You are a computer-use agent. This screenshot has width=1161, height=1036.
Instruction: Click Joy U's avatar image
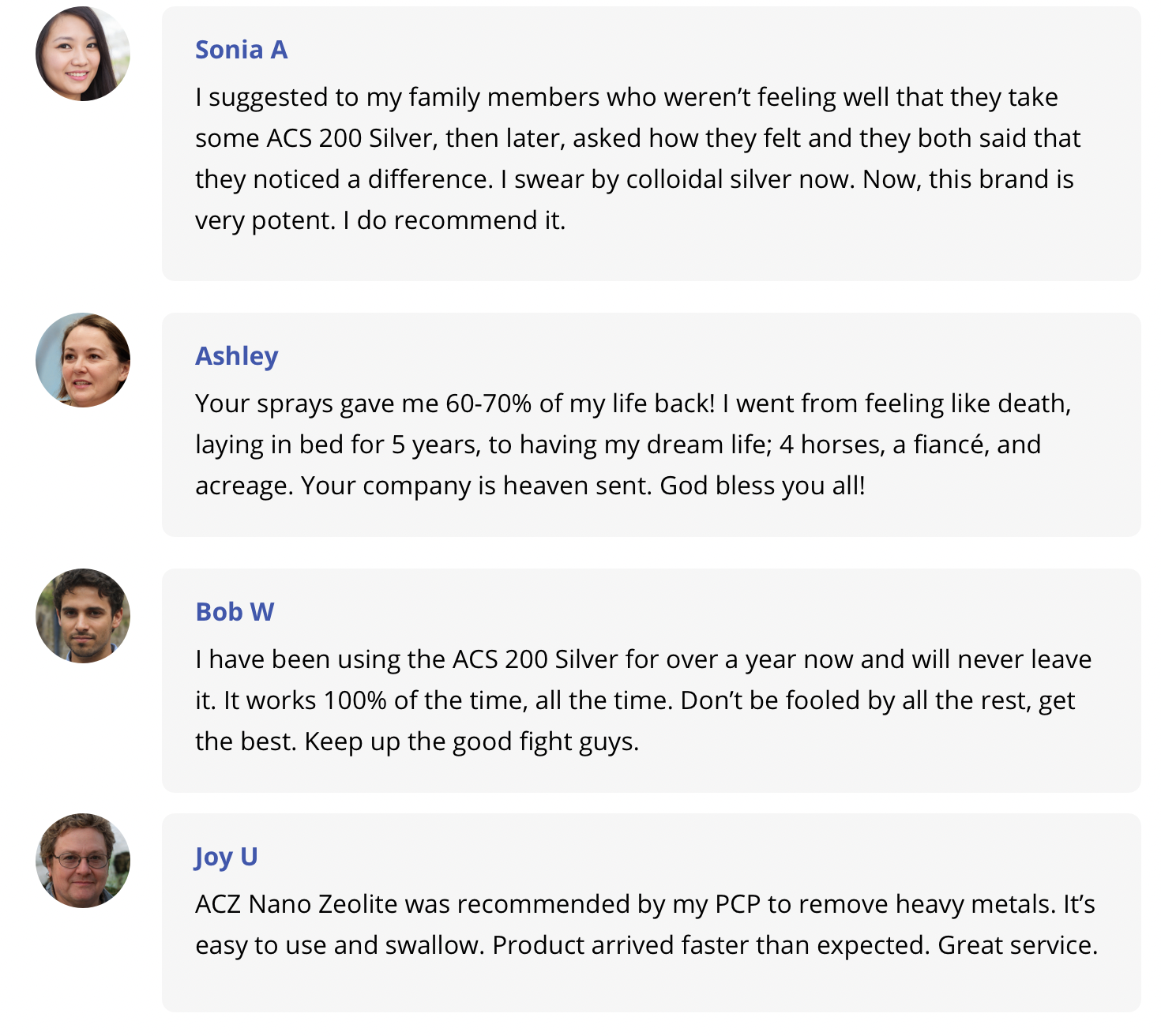coord(83,861)
